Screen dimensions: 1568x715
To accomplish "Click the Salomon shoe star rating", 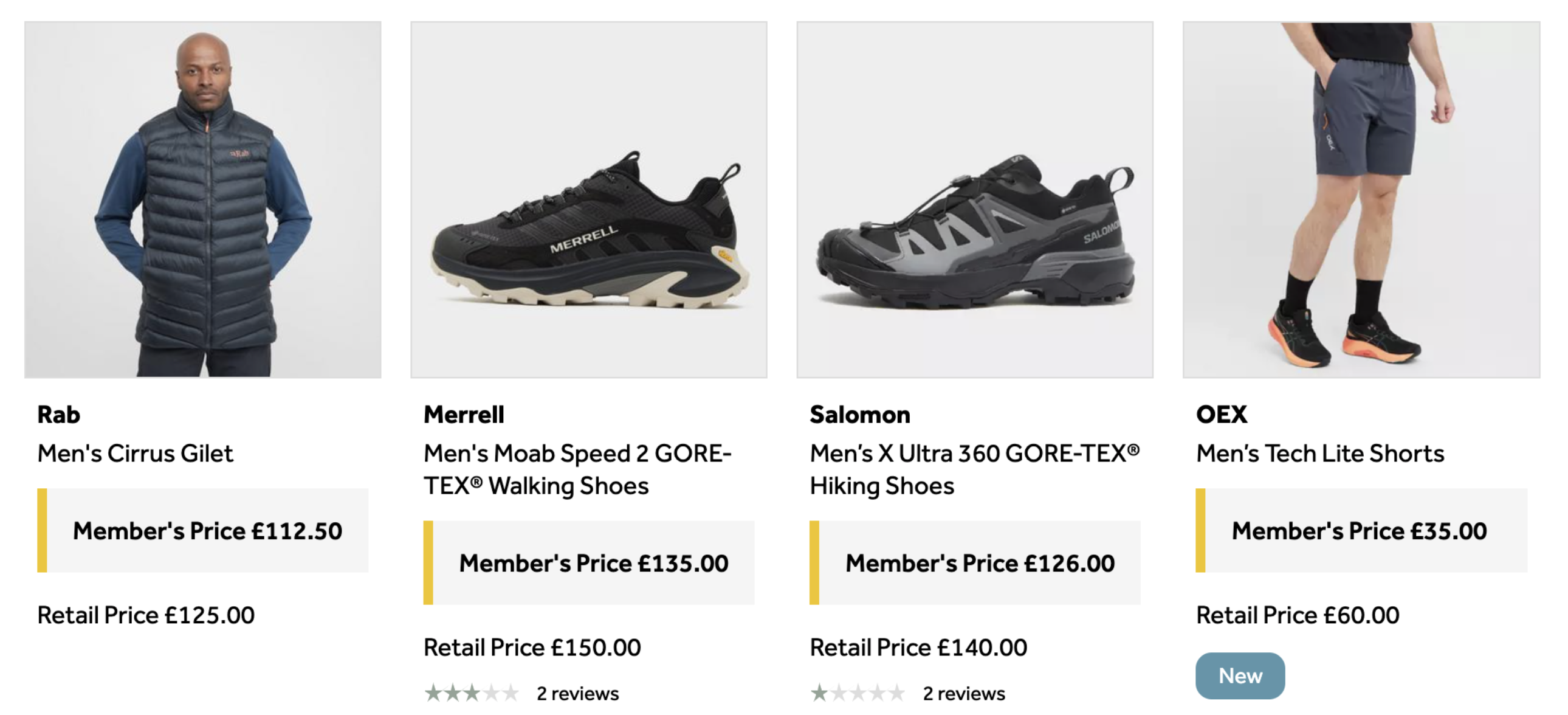I will coord(858,693).
